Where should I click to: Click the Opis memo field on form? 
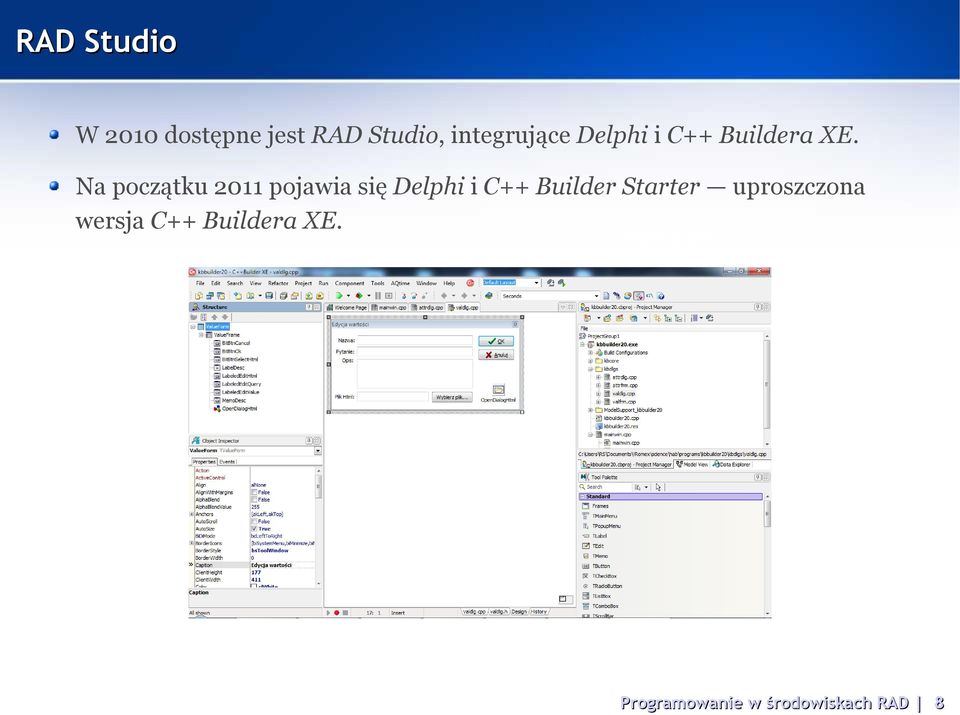pos(414,373)
